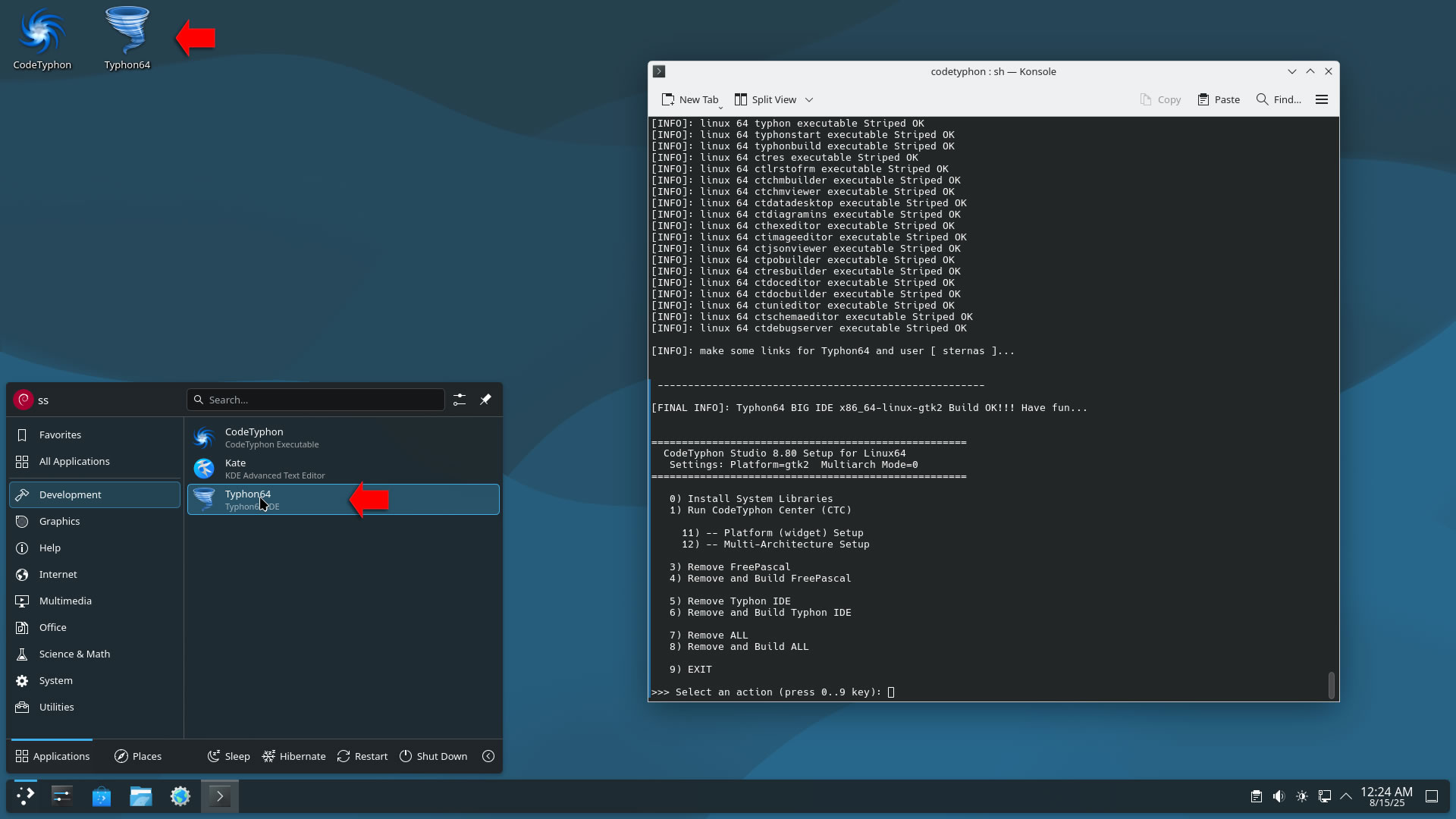Select Favorites category

(x=95, y=435)
